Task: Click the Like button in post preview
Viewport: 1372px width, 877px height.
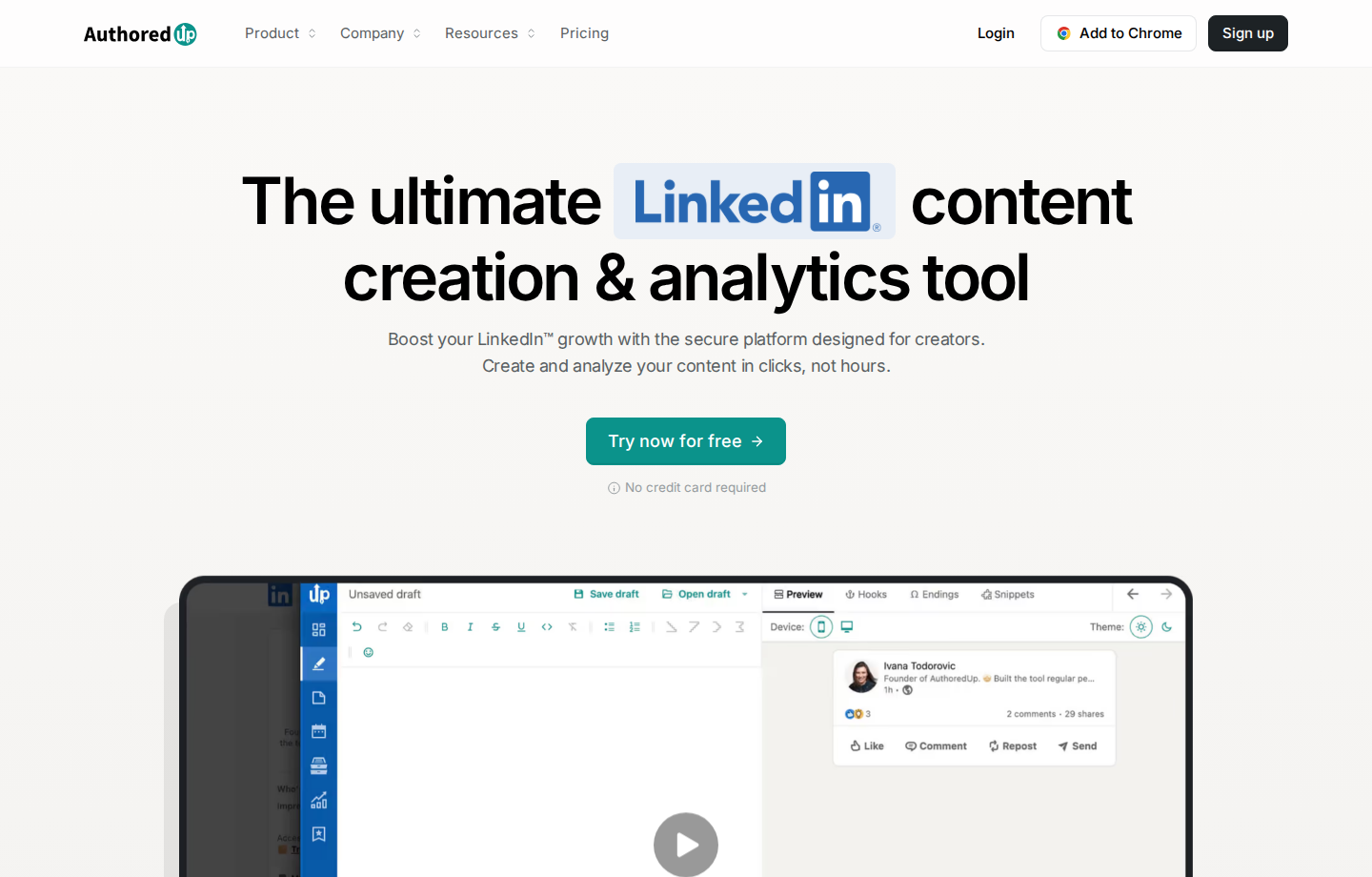Action: pyautogui.click(x=867, y=746)
